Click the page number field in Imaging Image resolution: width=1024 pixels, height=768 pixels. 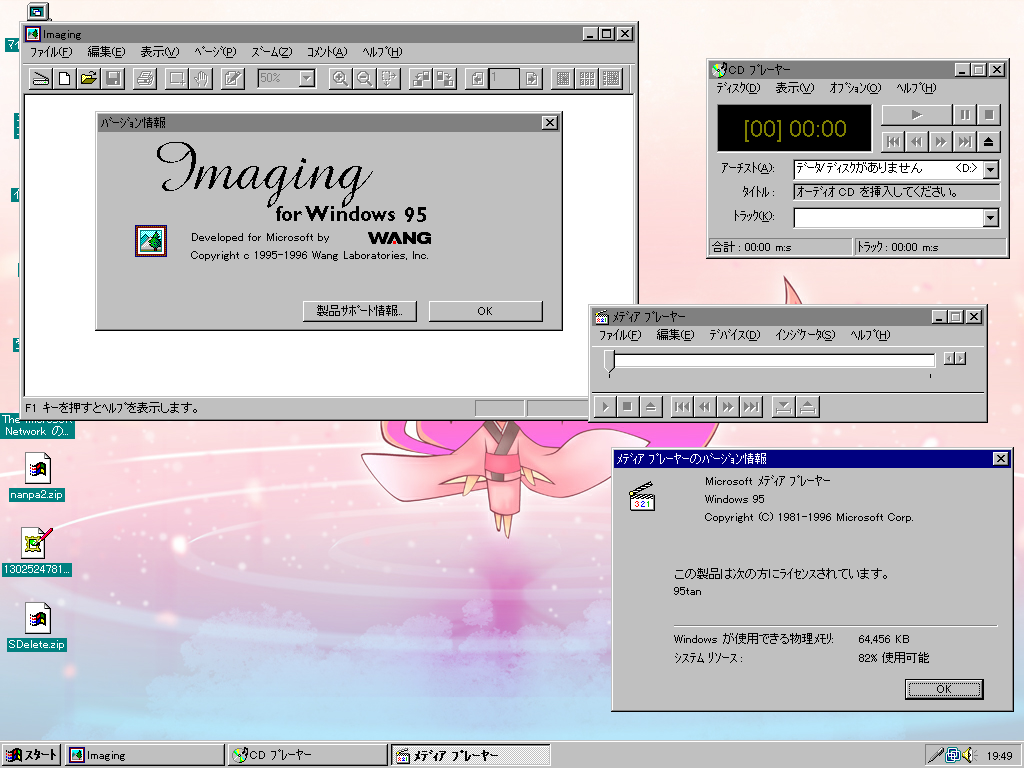click(504, 79)
